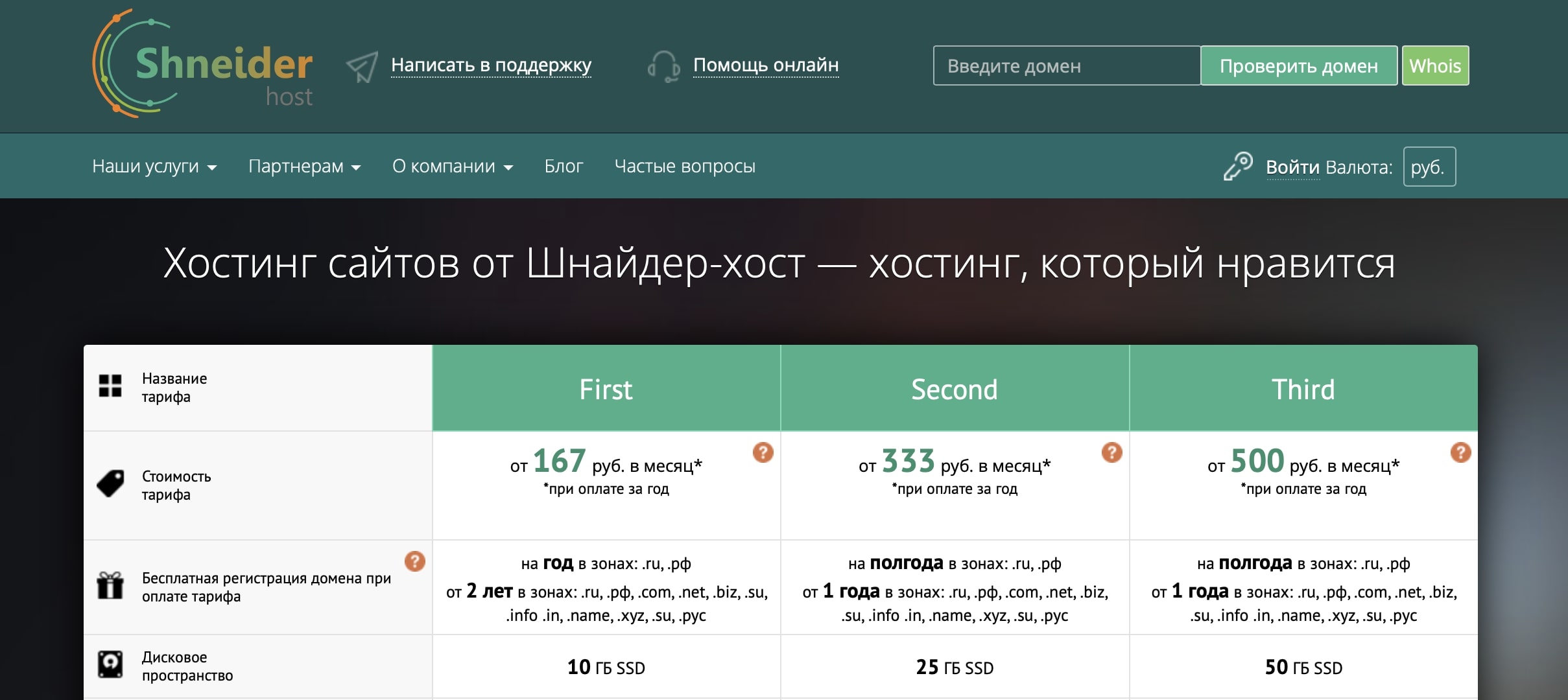Focus the Введите домен input field
Screen dimensions: 1568x700
pyautogui.click(x=1067, y=65)
